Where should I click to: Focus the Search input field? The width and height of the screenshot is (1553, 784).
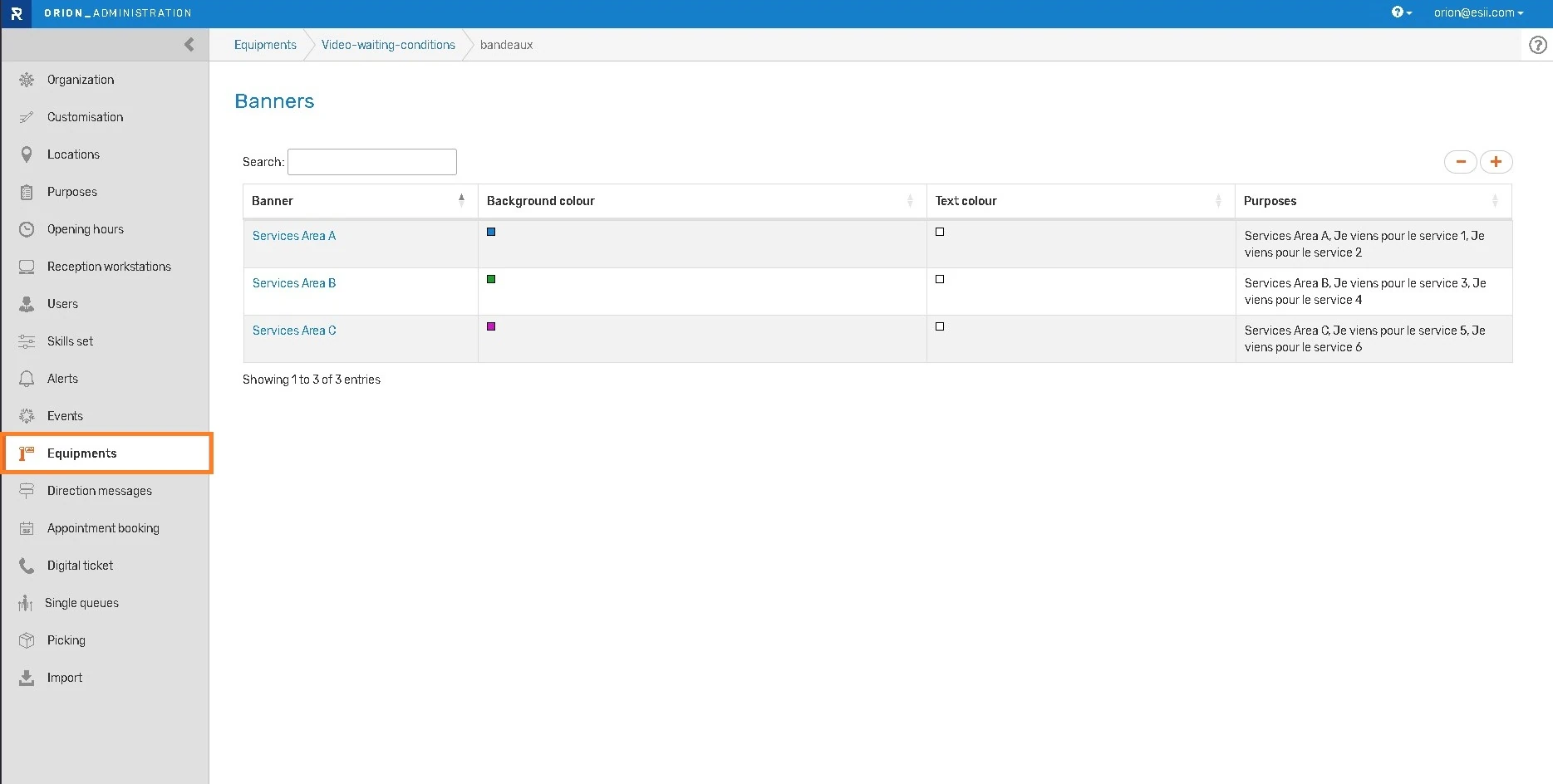coord(372,162)
